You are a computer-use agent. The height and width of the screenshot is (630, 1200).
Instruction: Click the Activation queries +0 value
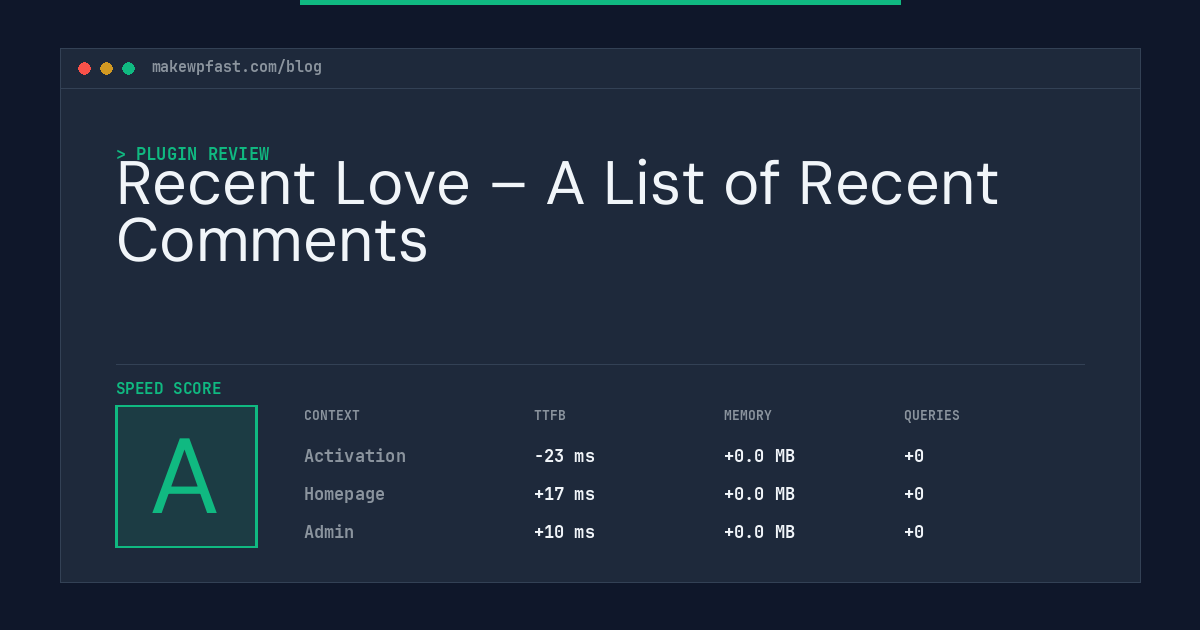point(914,456)
